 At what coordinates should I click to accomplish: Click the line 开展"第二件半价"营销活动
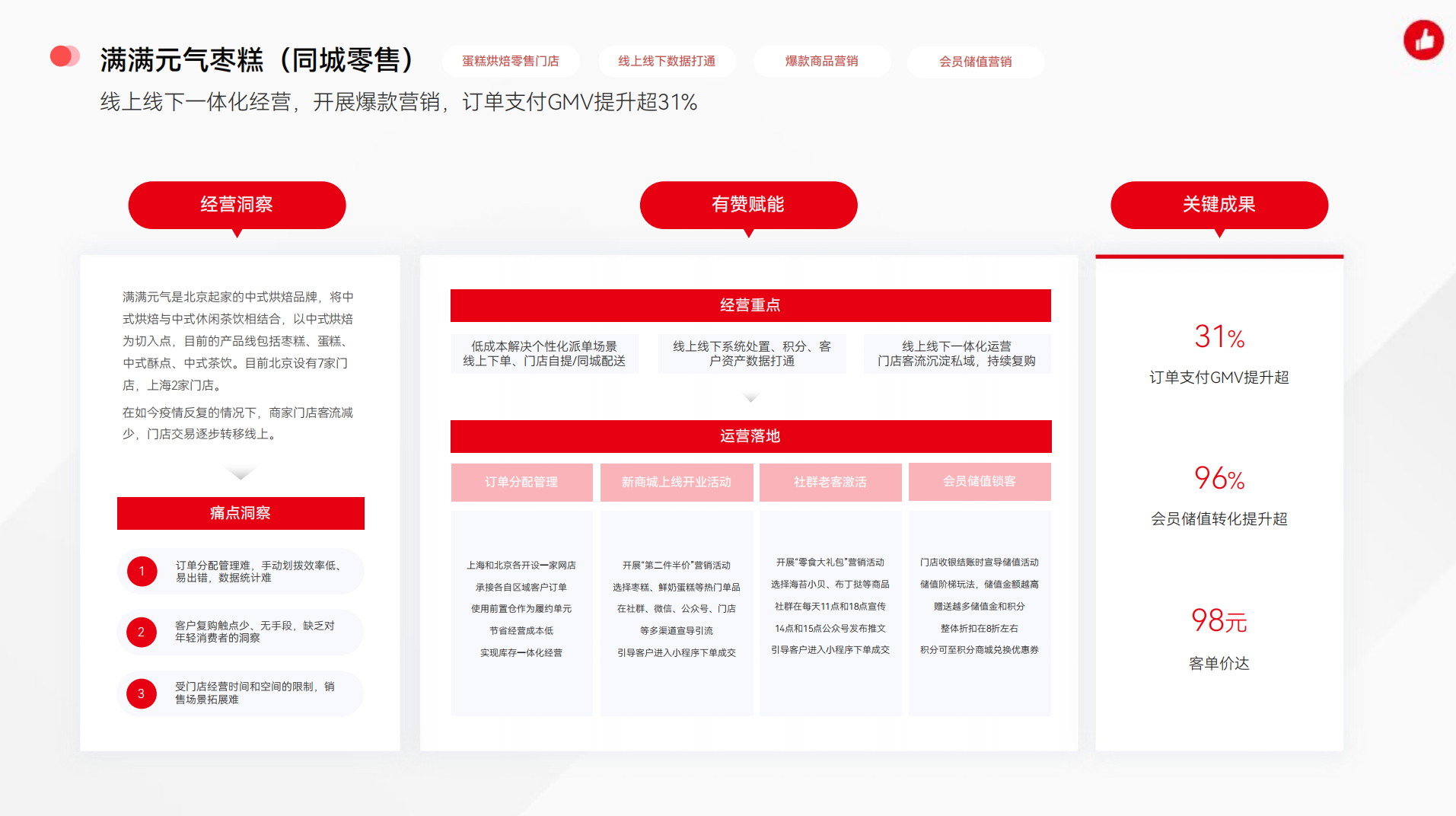click(x=677, y=566)
